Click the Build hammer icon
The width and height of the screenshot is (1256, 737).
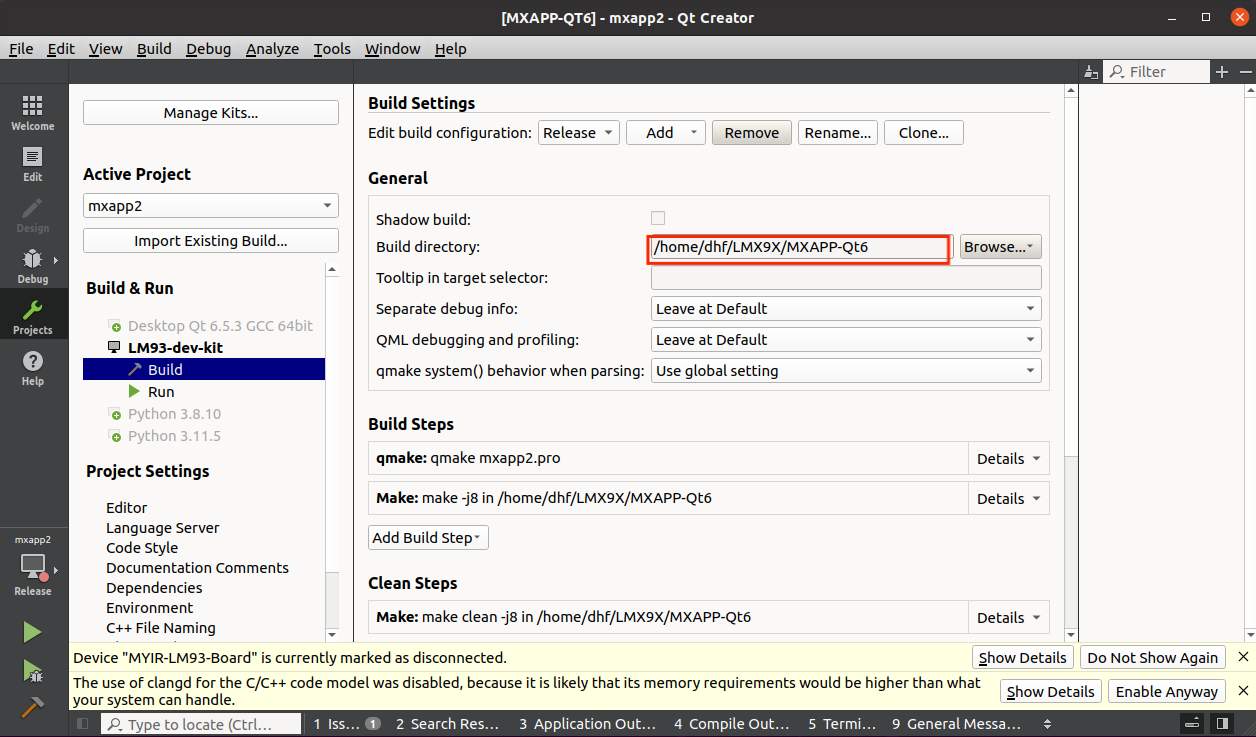tap(32, 706)
